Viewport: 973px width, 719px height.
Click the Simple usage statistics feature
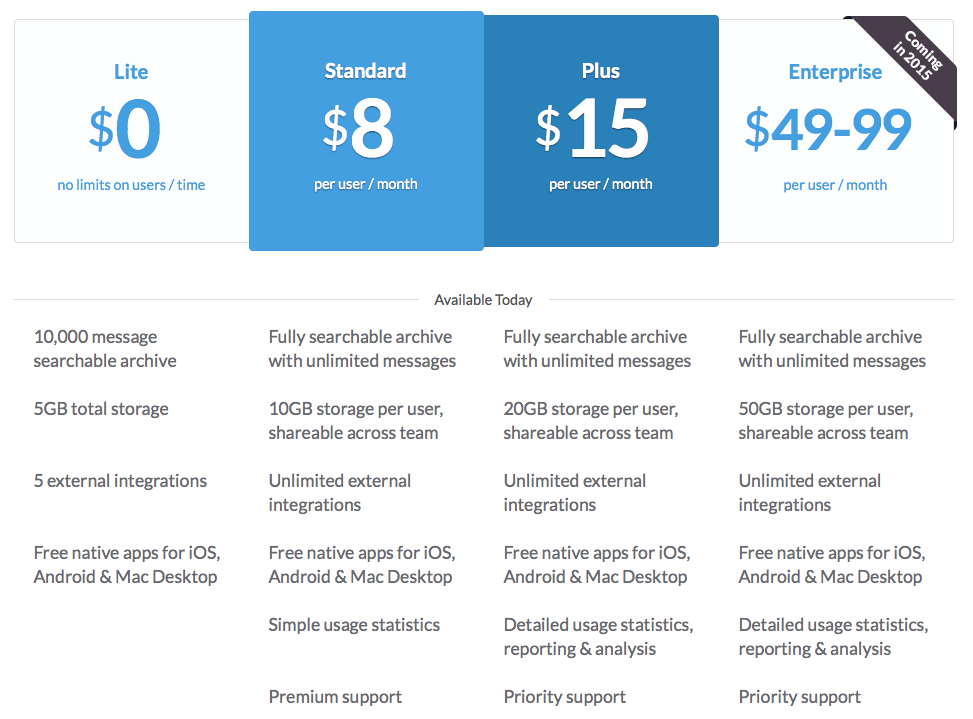pyautogui.click(x=354, y=625)
